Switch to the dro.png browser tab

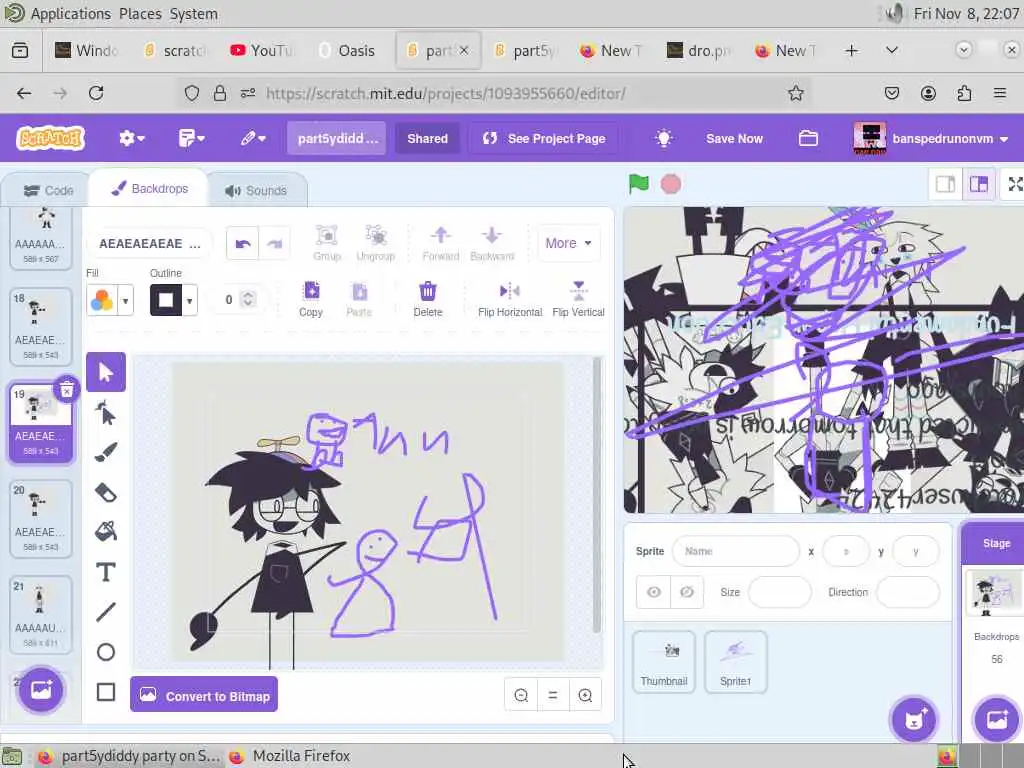[699, 50]
